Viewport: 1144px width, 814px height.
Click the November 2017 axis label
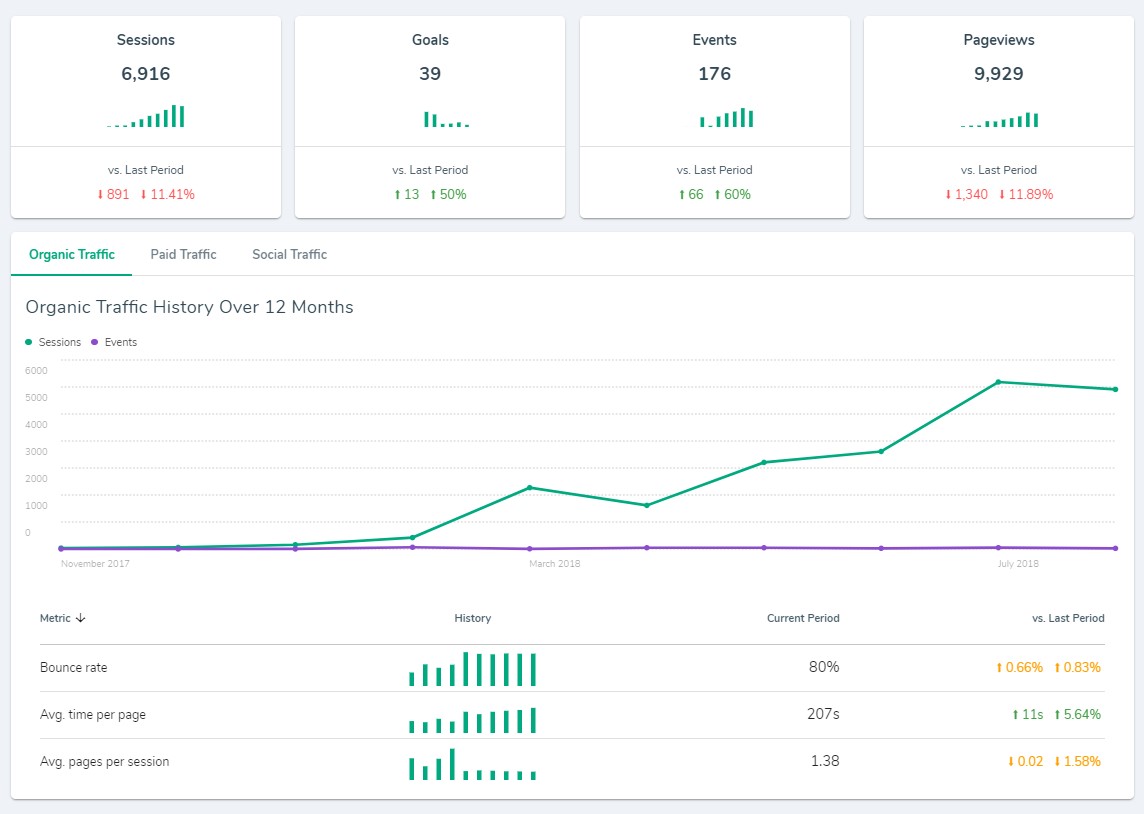click(x=95, y=564)
